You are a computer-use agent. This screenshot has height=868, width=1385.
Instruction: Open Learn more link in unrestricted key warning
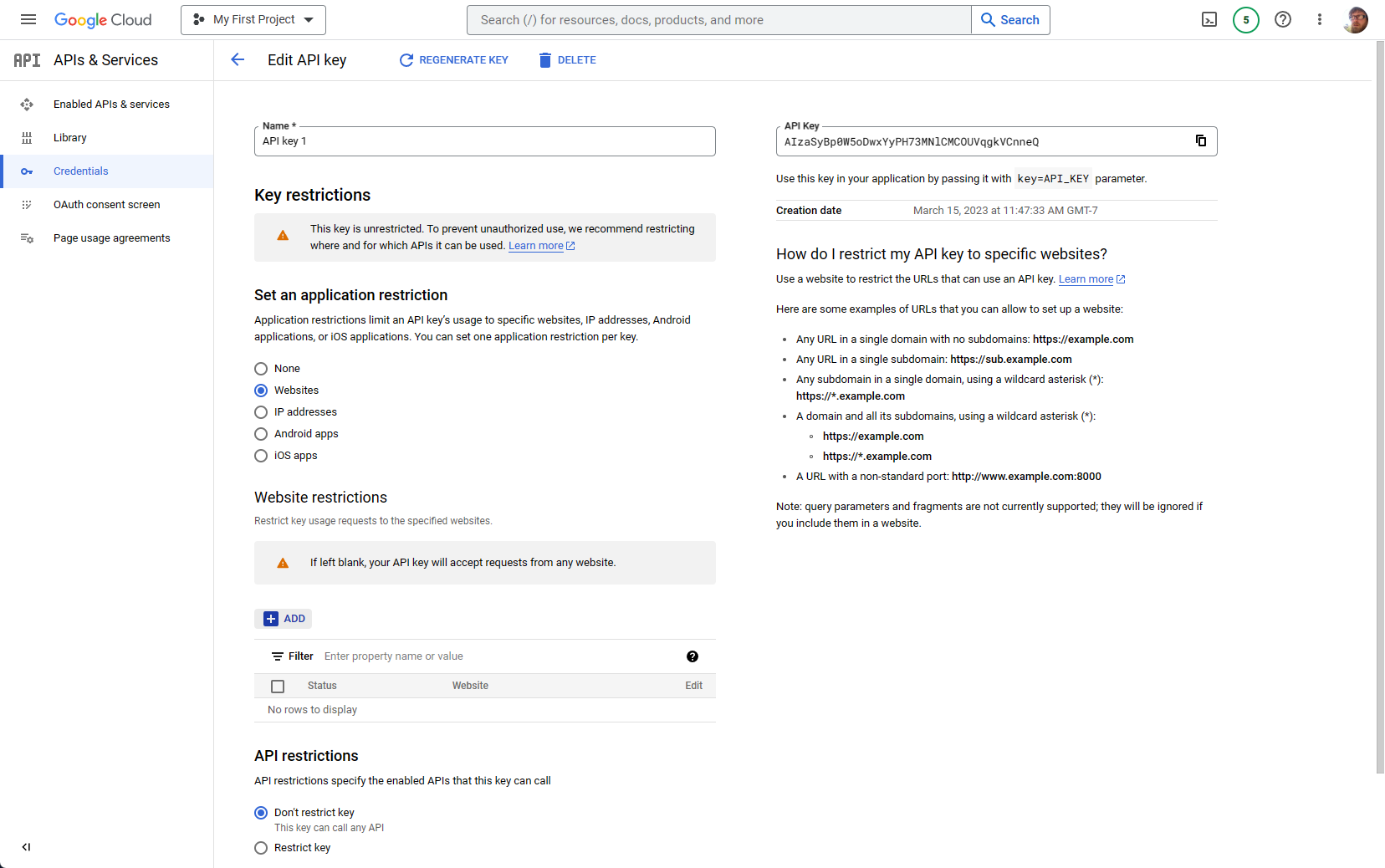(541, 246)
